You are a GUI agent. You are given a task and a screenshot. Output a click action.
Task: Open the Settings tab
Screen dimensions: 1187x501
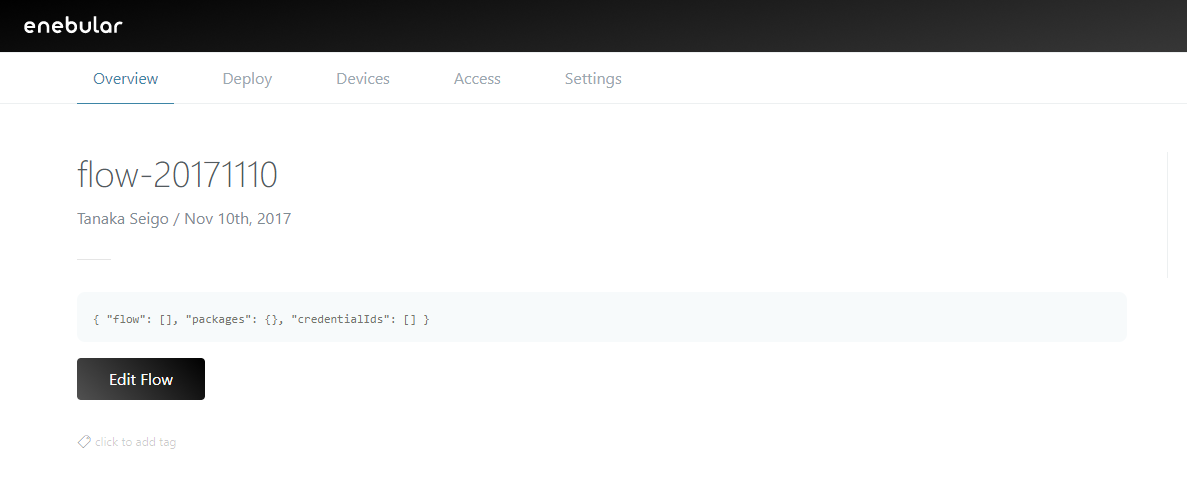(x=593, y=78)
